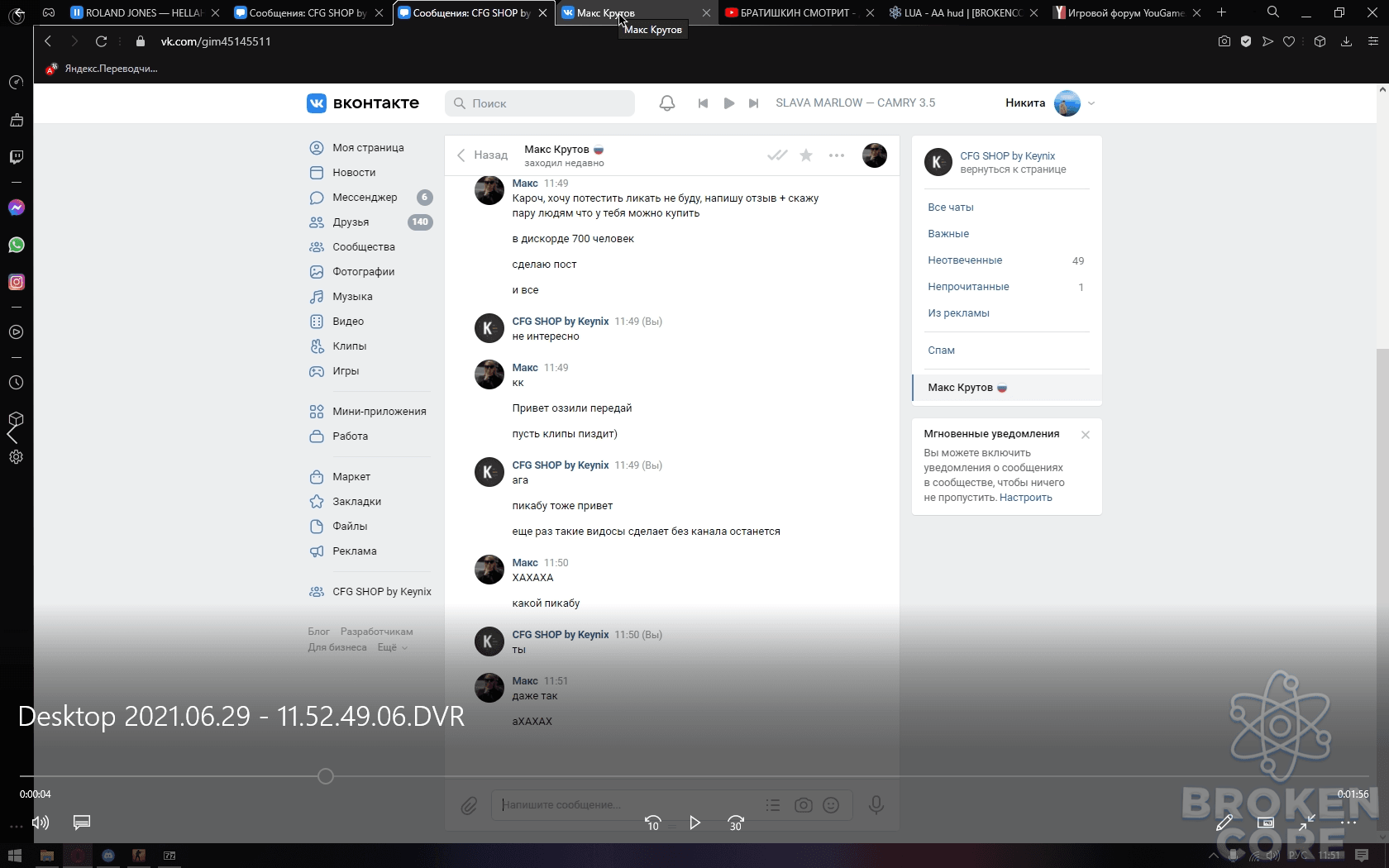Take snapshot with camera icon in address bar
This screenshot has height=868, width=1389.
click(x=1224, y=41)
